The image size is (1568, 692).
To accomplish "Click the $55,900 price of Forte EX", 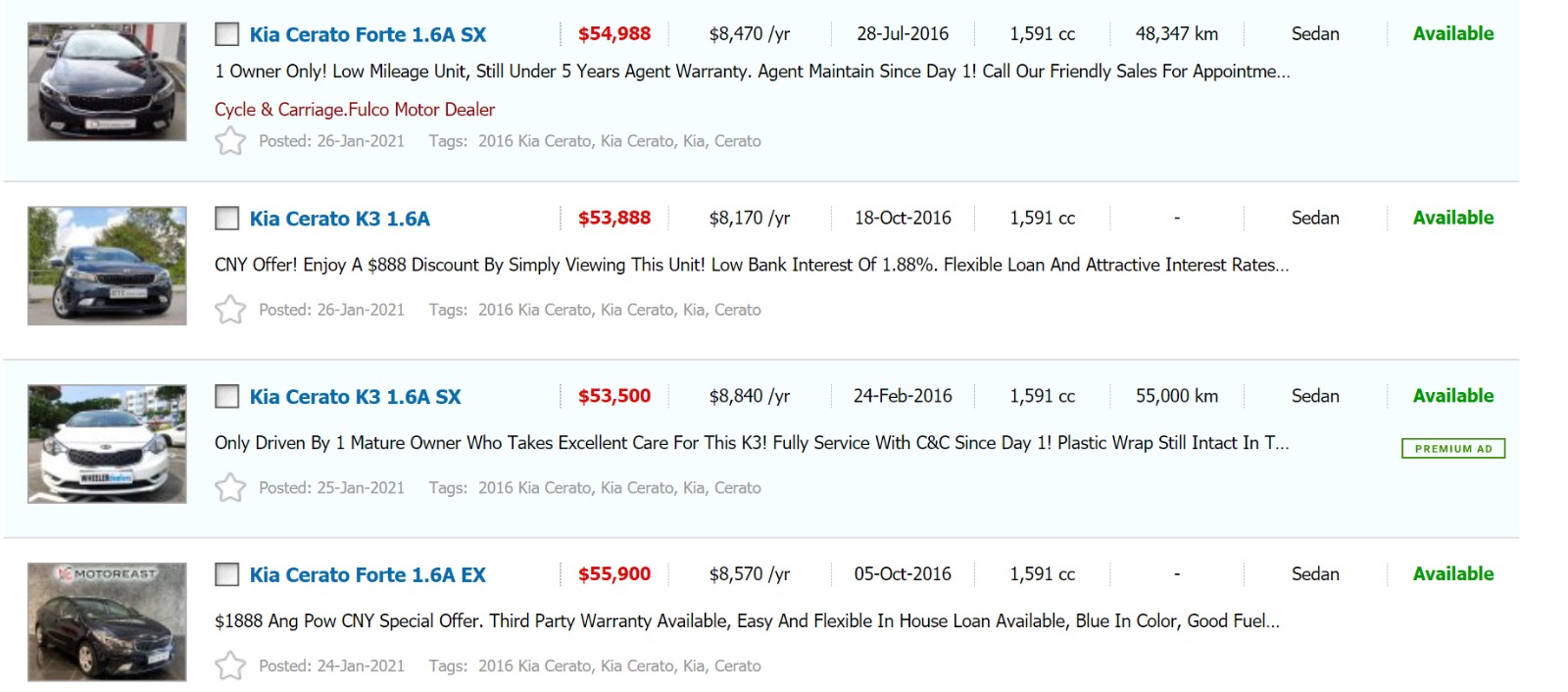I will coord(614,574).
